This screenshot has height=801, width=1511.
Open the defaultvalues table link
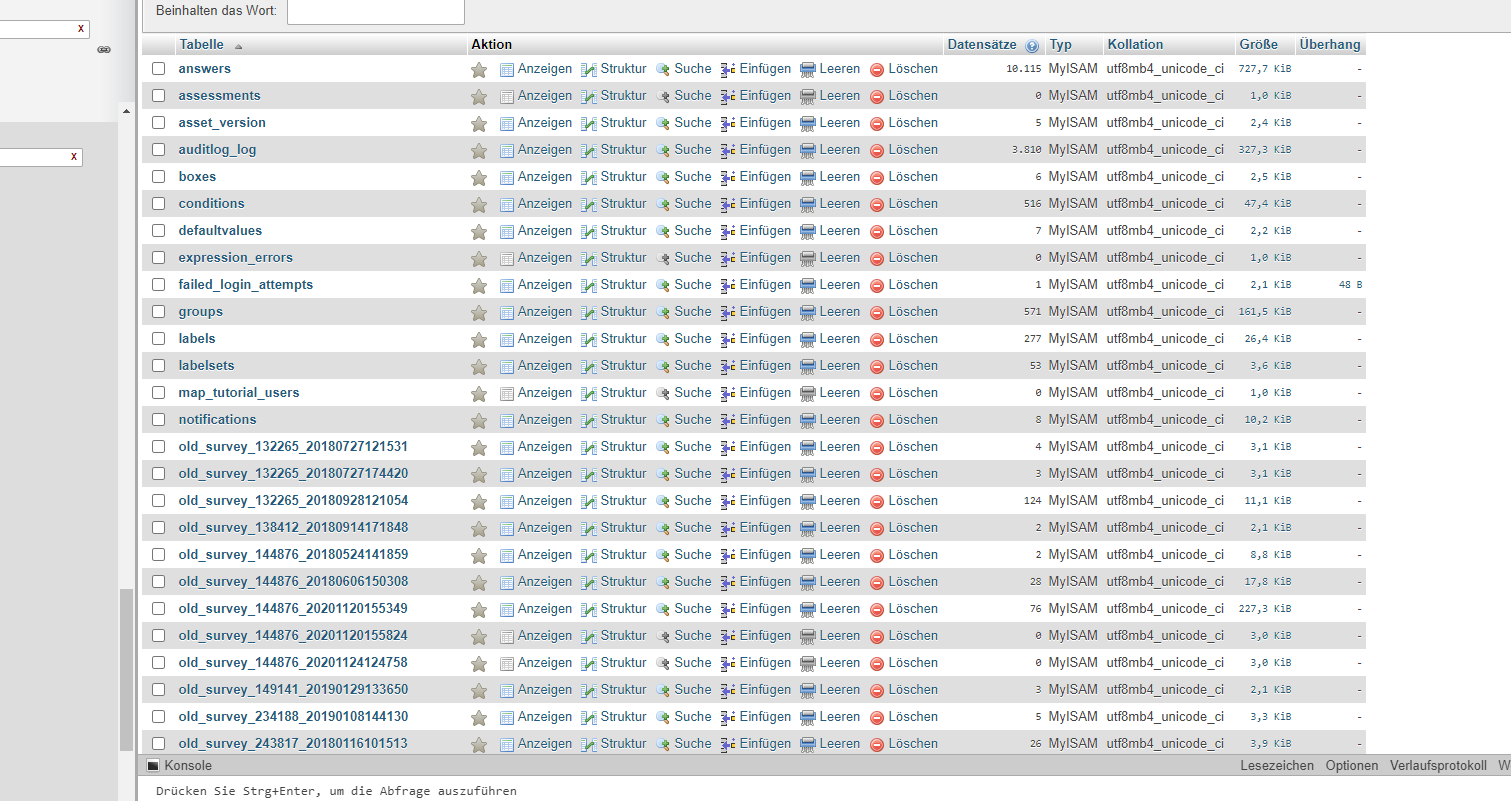click(x=220, y=231)
